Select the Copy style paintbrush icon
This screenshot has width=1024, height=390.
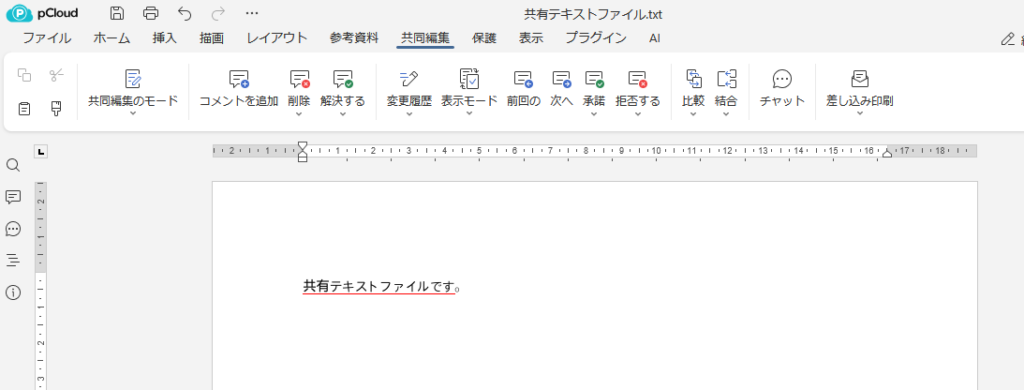57,109
